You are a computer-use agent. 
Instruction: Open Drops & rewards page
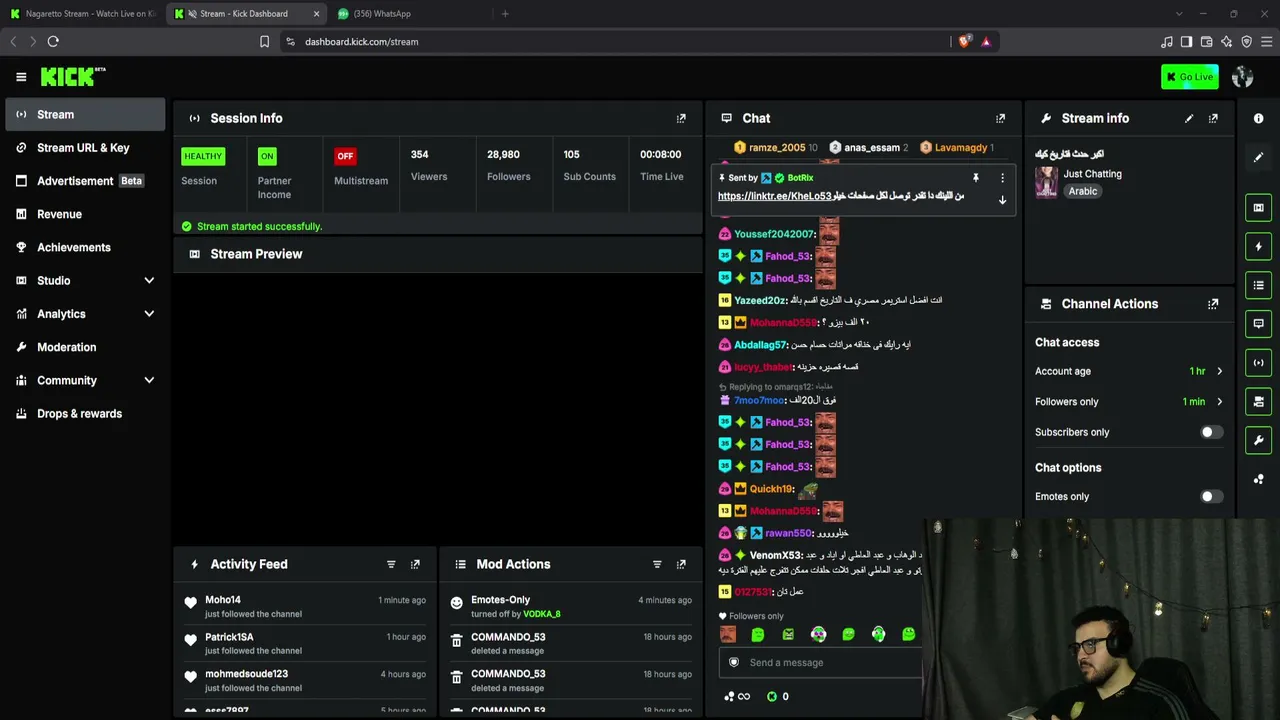(85, 414)
